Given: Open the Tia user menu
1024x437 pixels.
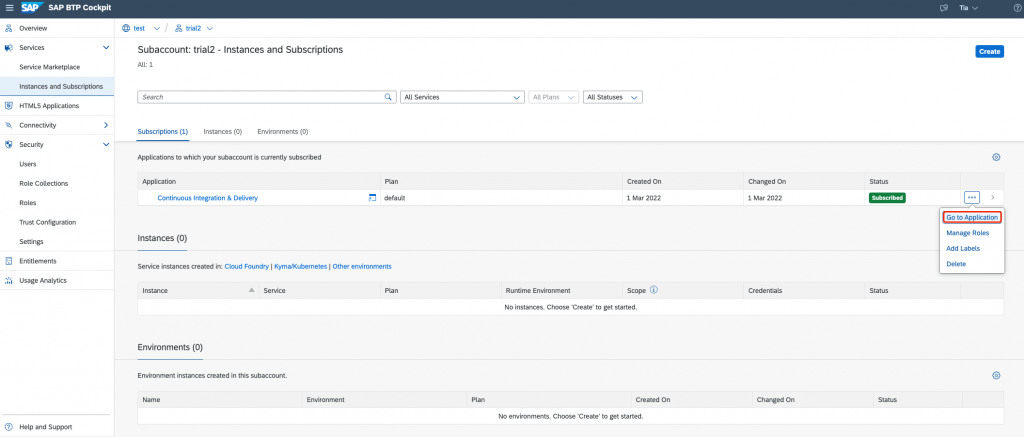Looking at the screenshot, I should click(968, 8).
